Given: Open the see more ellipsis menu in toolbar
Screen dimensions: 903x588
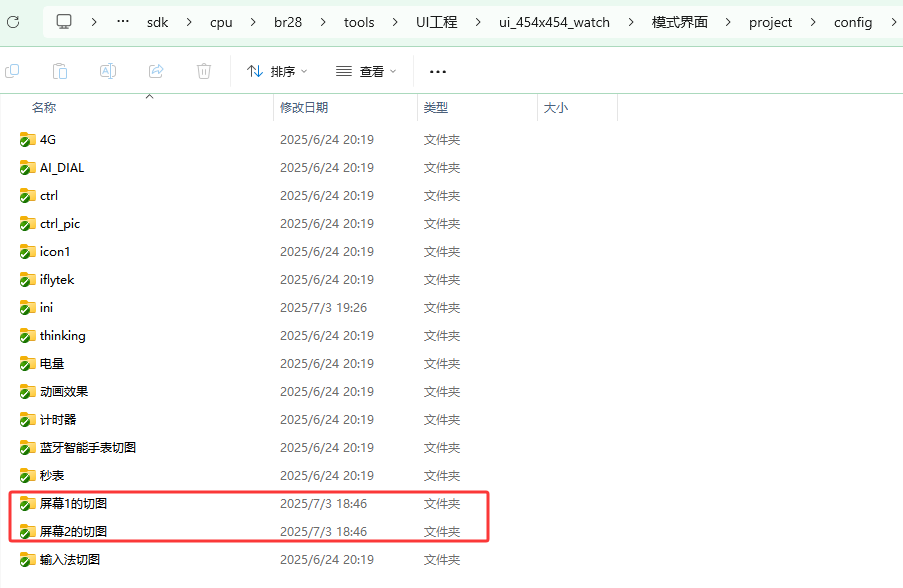Looking at the screenshot, I should [438, 71].
